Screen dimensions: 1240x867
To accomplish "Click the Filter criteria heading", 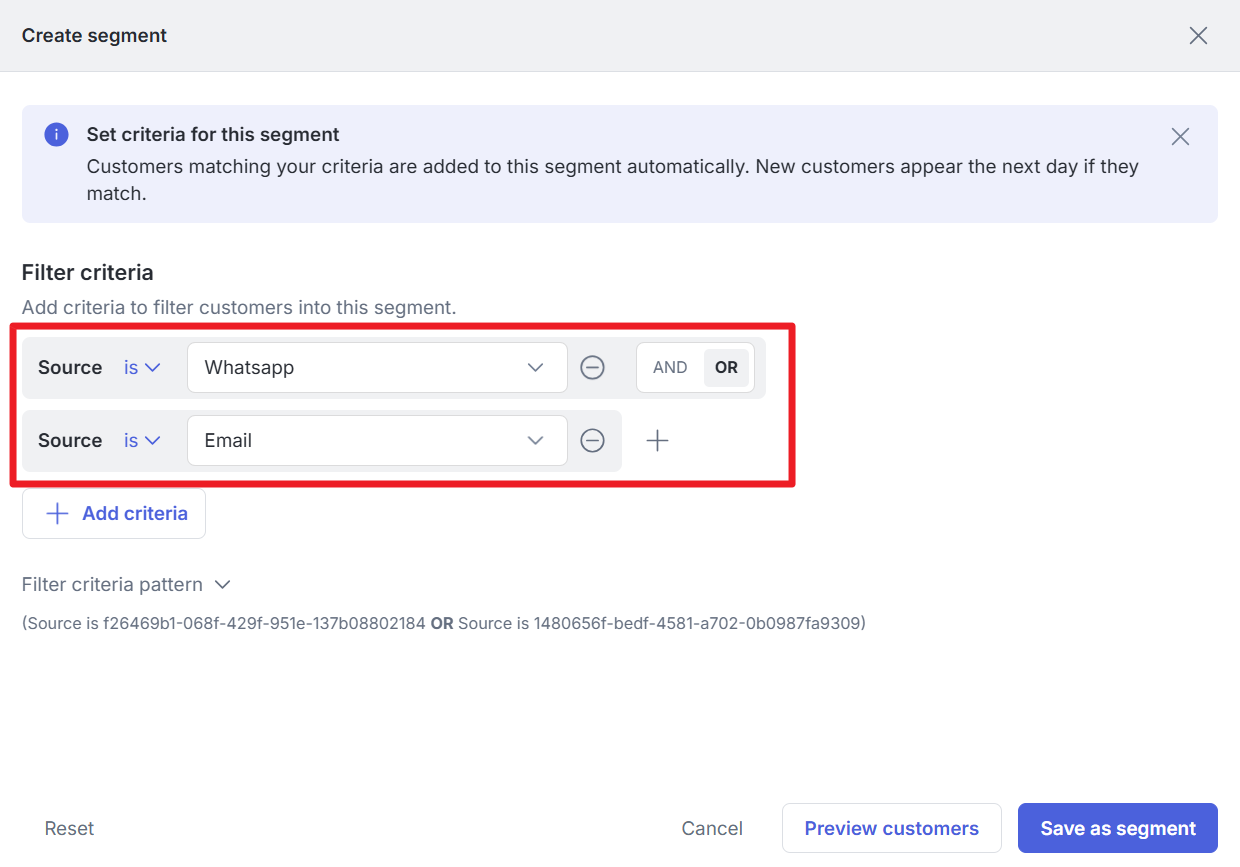I will pyautogui.click(x=88, y=272).
